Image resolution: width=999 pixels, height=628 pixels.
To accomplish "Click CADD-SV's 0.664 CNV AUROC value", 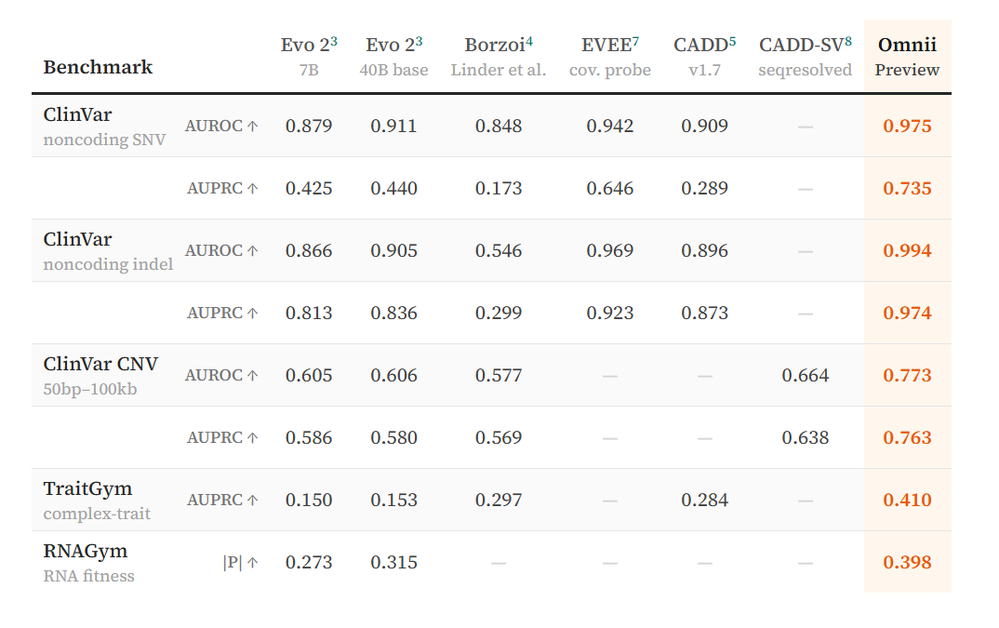I will pos(805,376).
